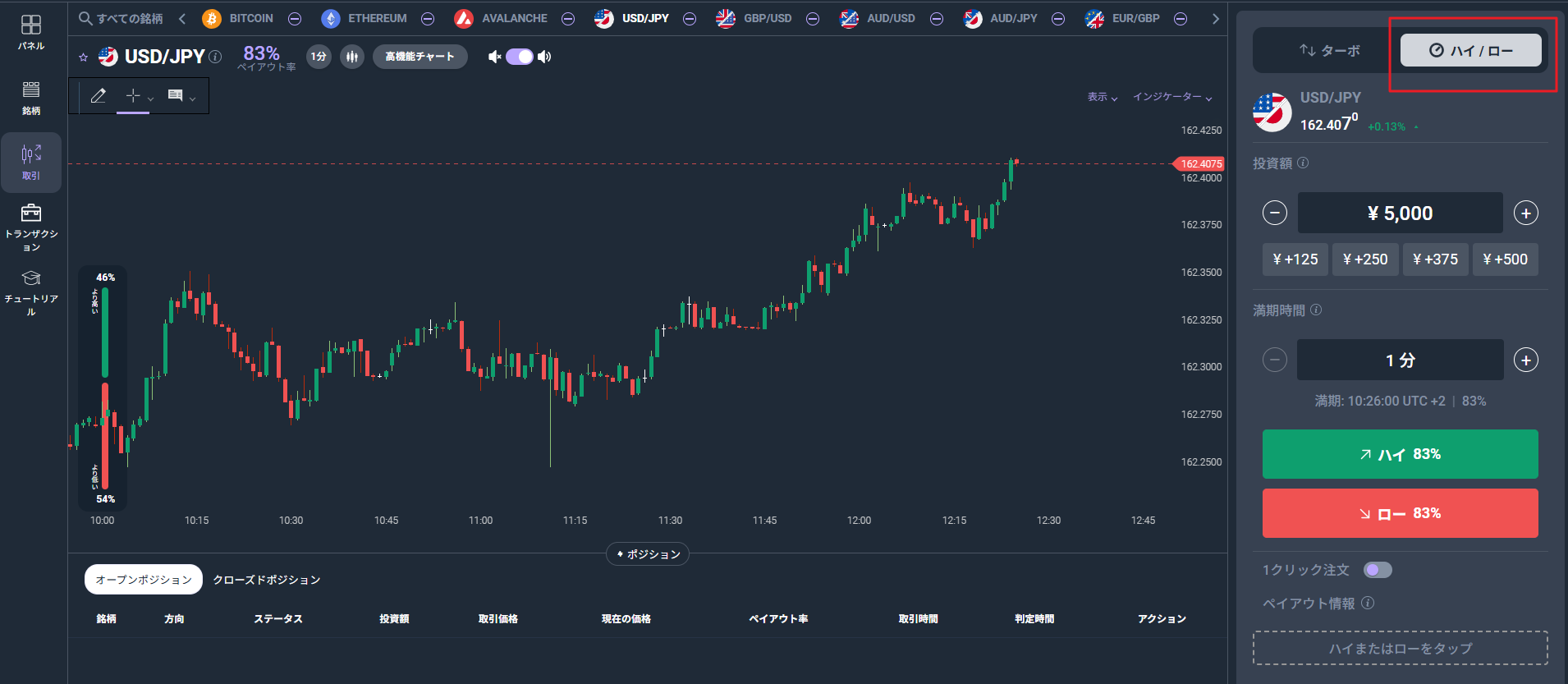Screen dimensions: 1568x684
Task: Switch to クローズドポジション tab
Action: (267, 580)
